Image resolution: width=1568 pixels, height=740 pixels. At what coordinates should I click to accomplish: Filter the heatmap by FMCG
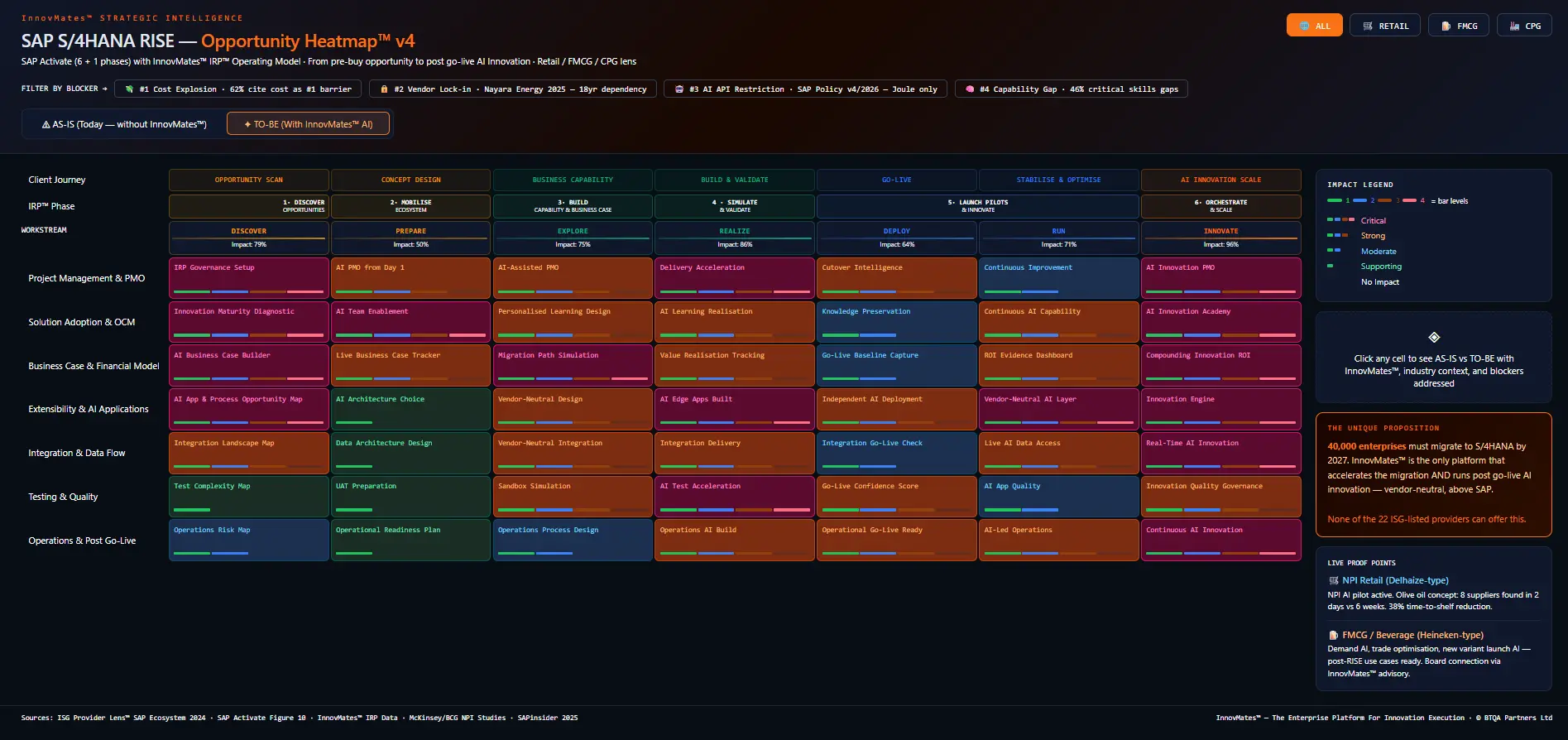1459,26
